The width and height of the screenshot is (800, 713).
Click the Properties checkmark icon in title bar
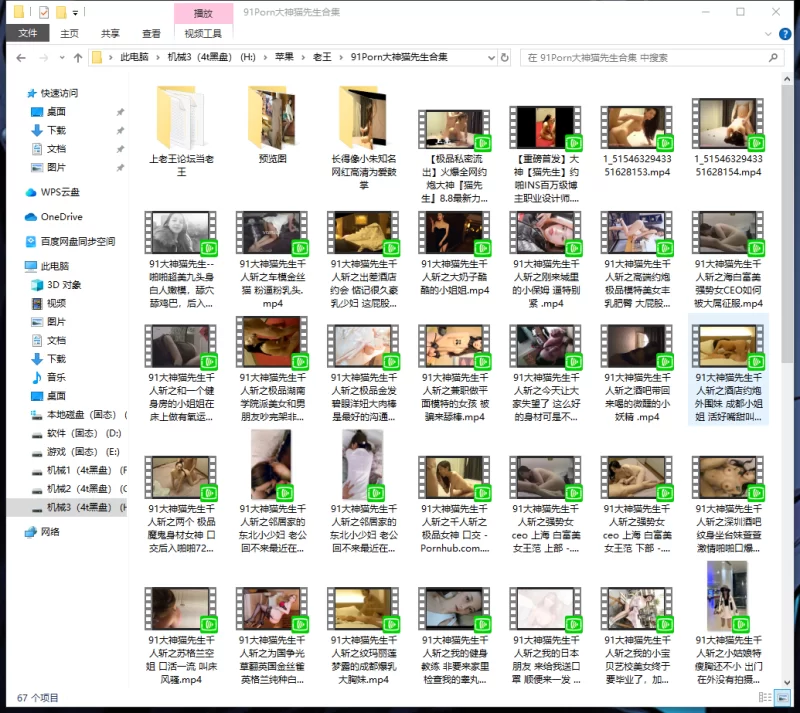coord(44,12)
